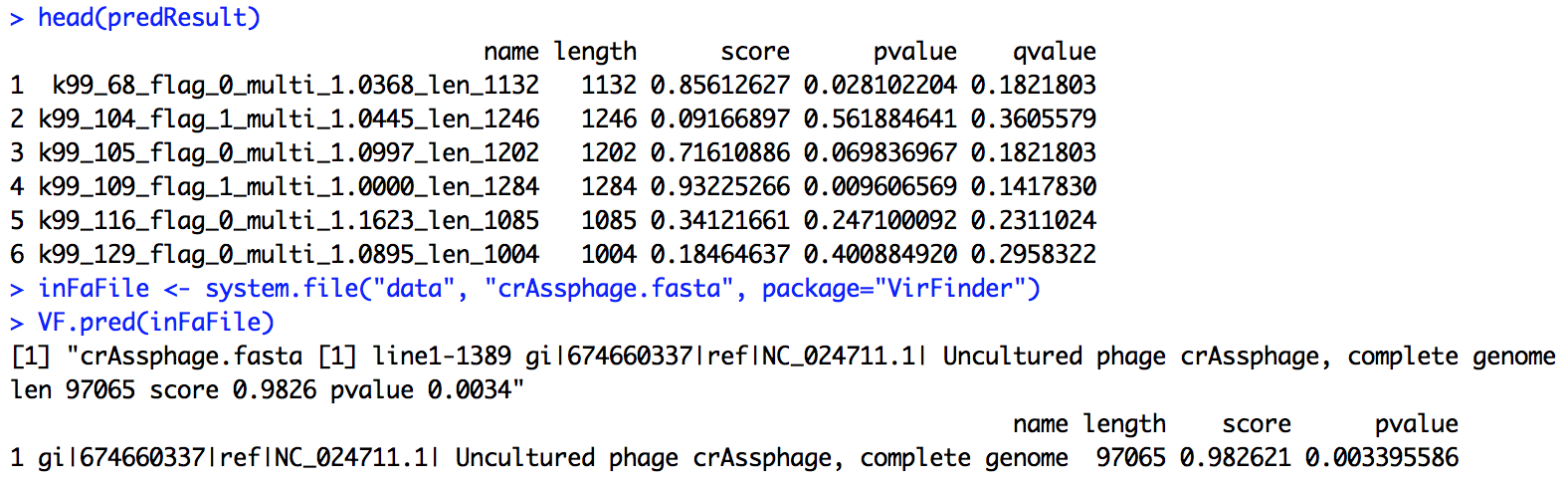This screenshot has width=1568, height=484.
Task: Click the 'name' column header in first table
Action: click(511, 51)
